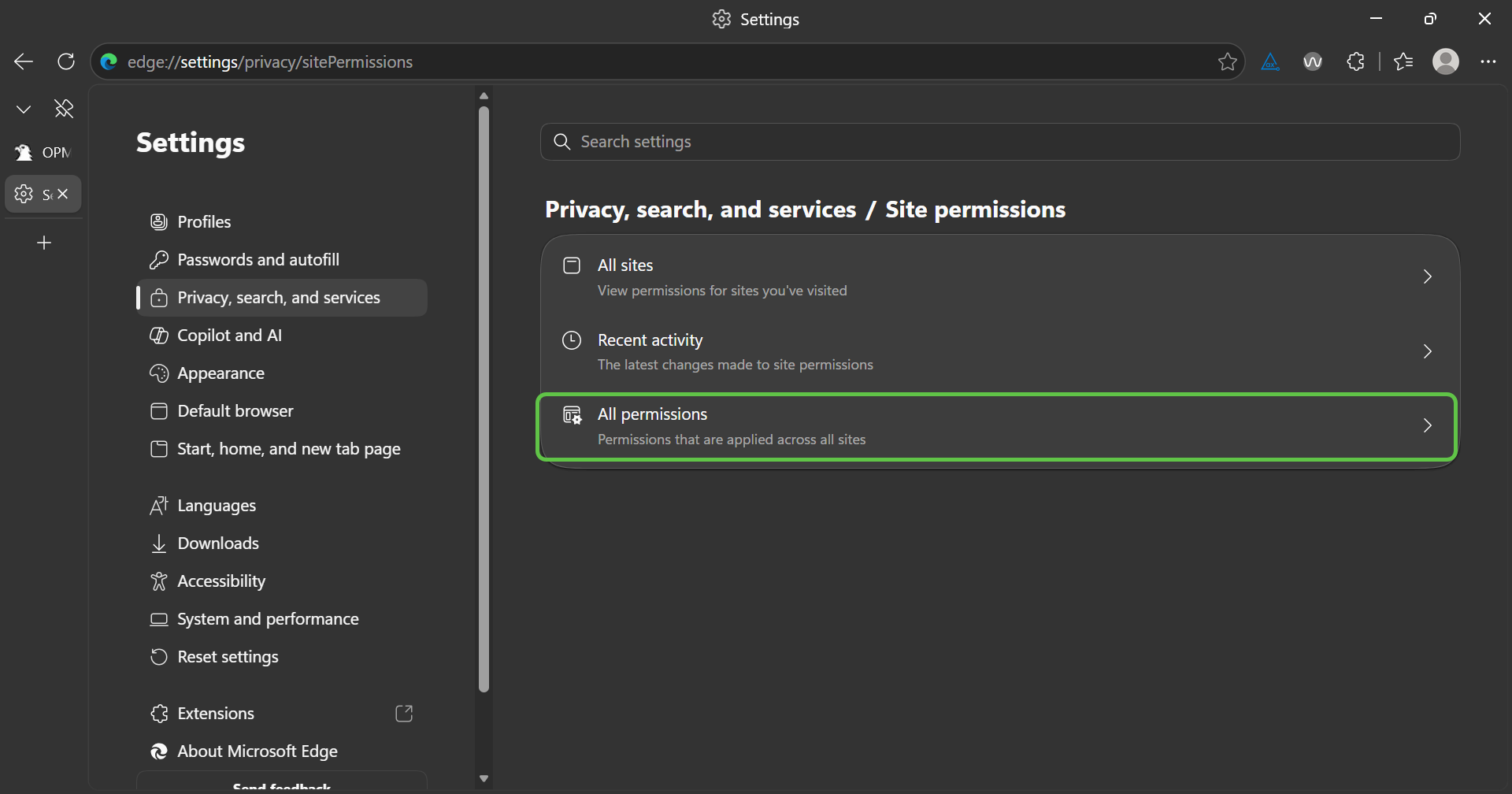Select Privacy, search, and services

point(282,298)
